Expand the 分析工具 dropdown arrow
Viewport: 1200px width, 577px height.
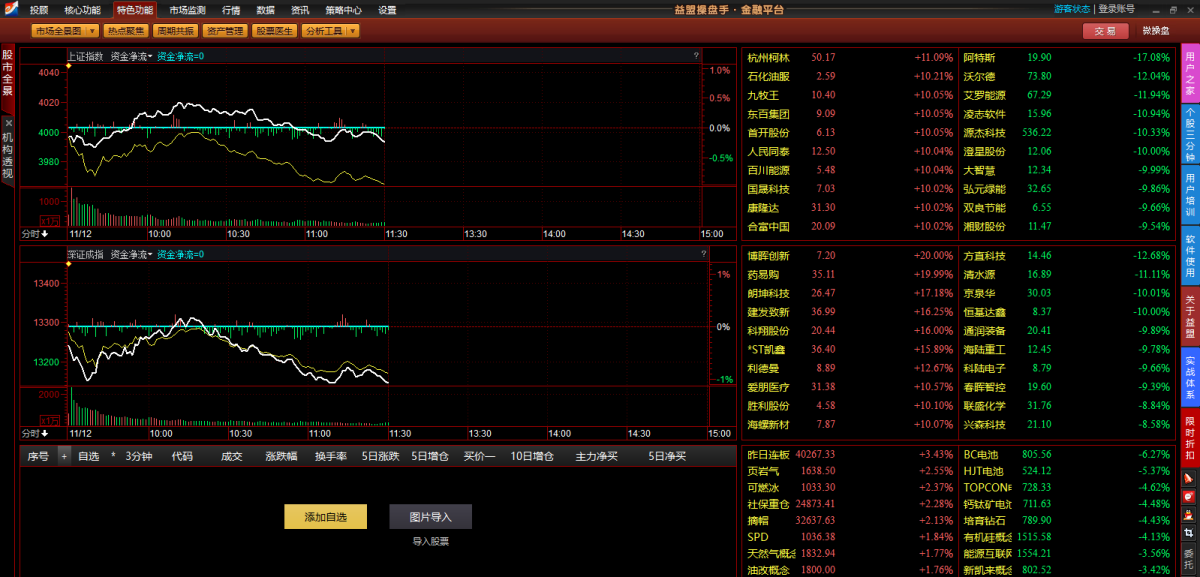(x=352, y=31)
